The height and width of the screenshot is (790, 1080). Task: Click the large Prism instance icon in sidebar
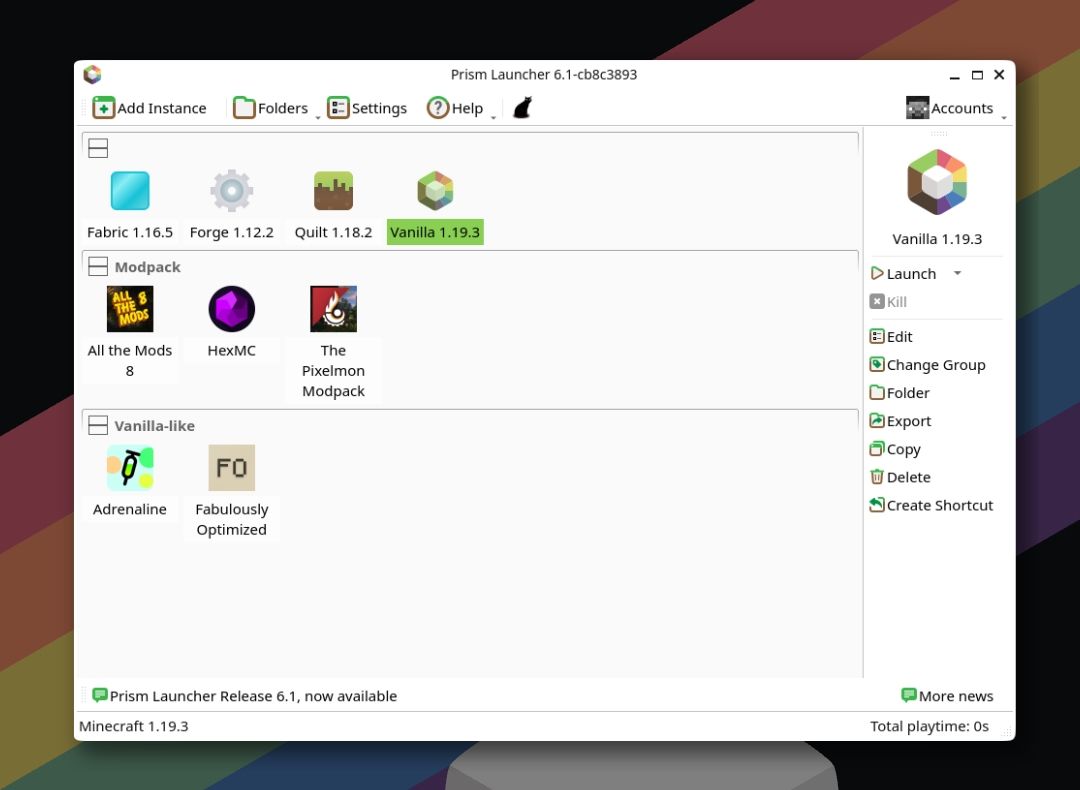click(937, 183)
